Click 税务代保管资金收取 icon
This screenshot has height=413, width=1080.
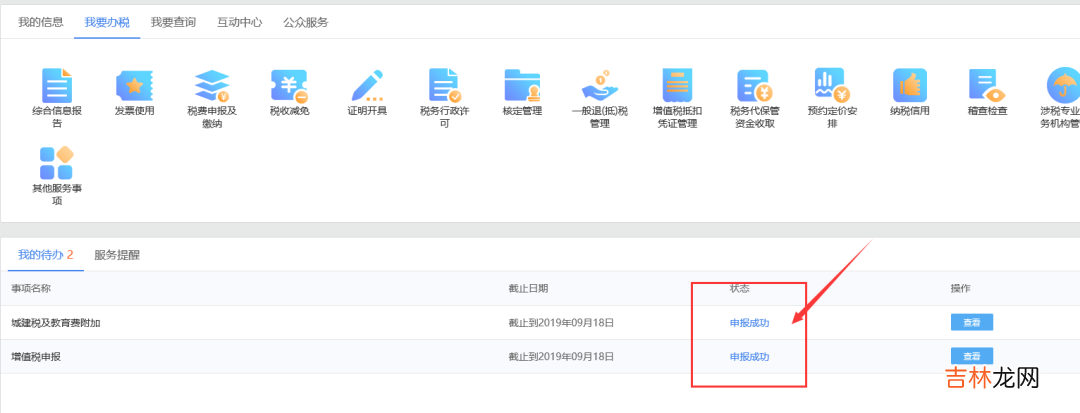(x=753, y=87)
